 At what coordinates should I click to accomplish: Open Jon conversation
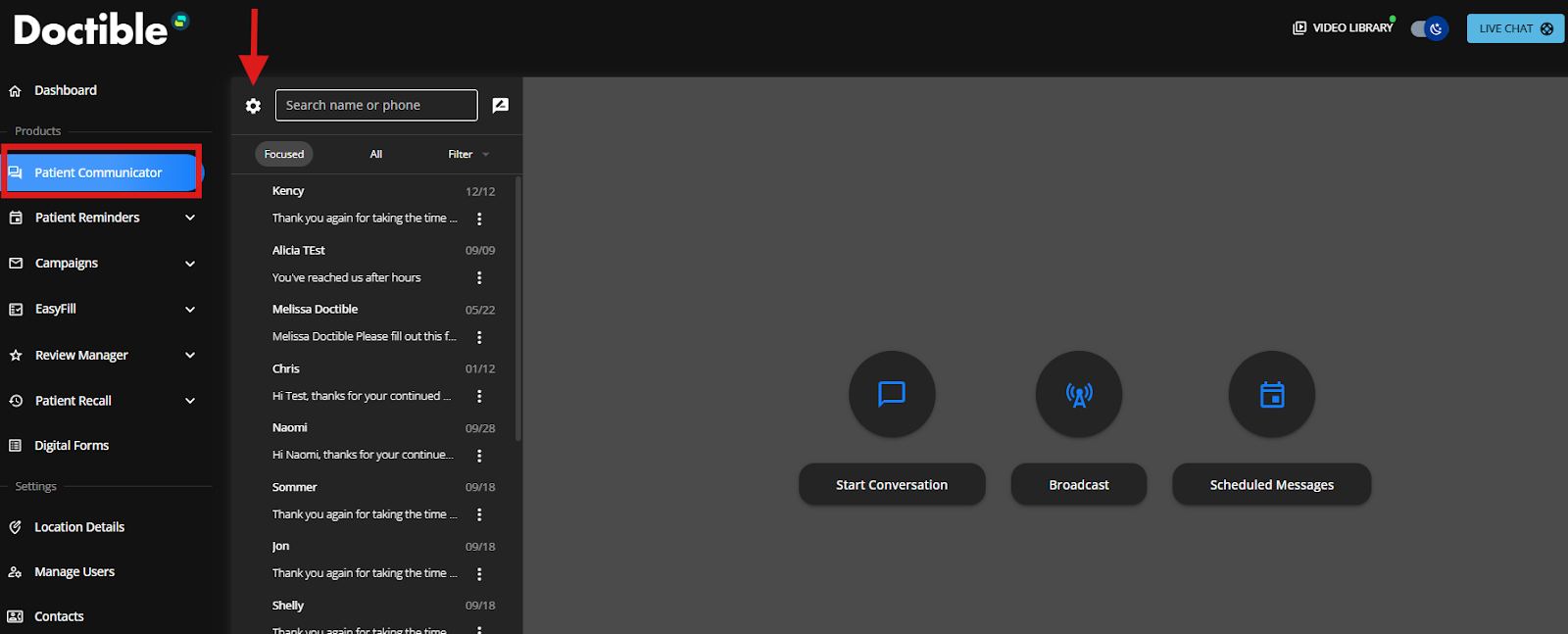point(376,561)
